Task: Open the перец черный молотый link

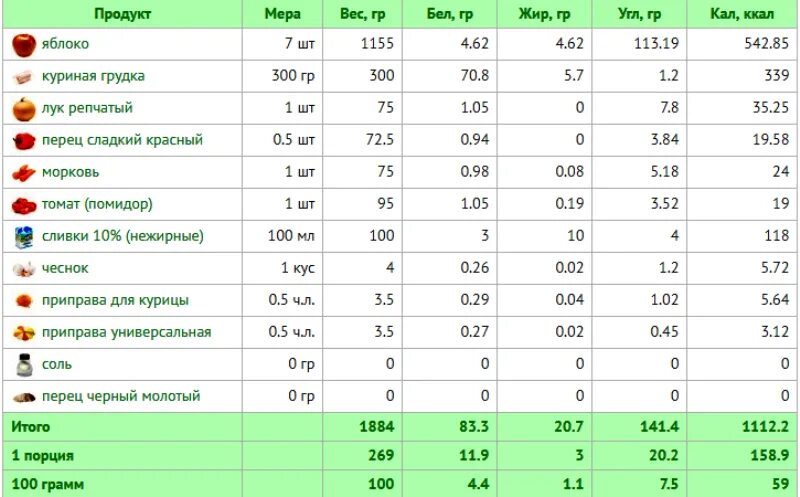Action: pos(121,396)
